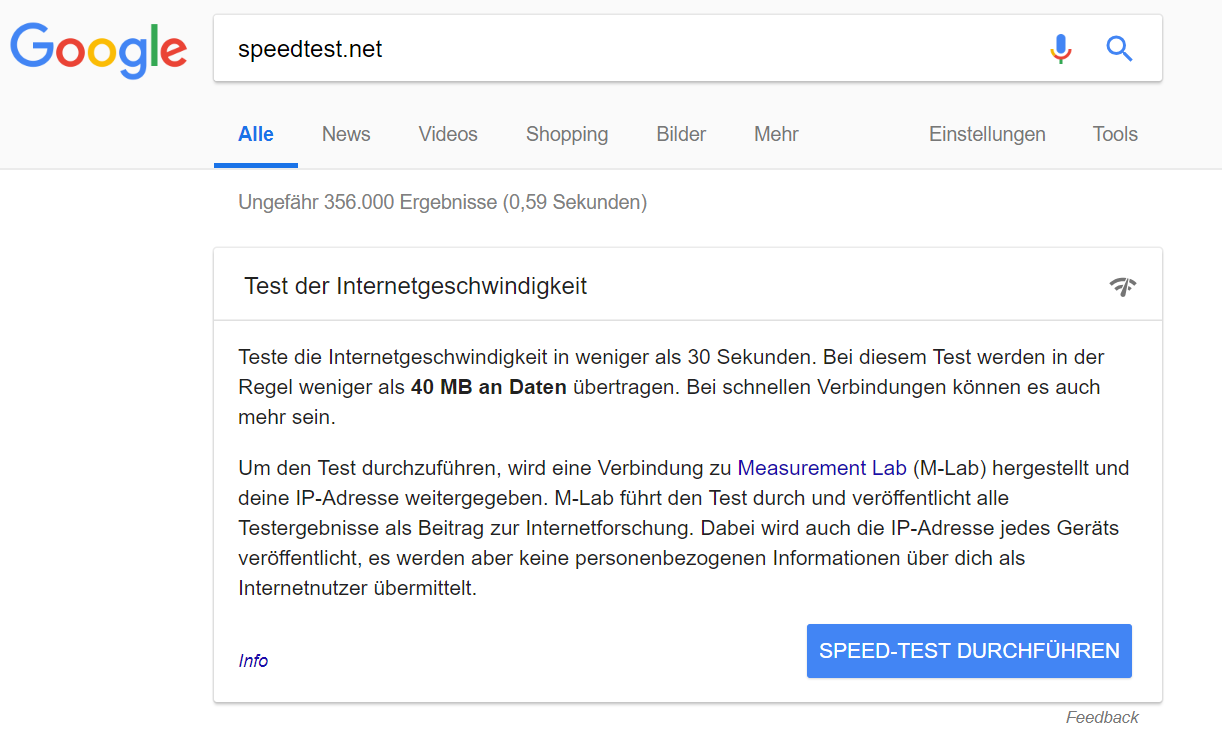Open the Einstellungen menu
1222x749 pixels.
tap(987, 133)
